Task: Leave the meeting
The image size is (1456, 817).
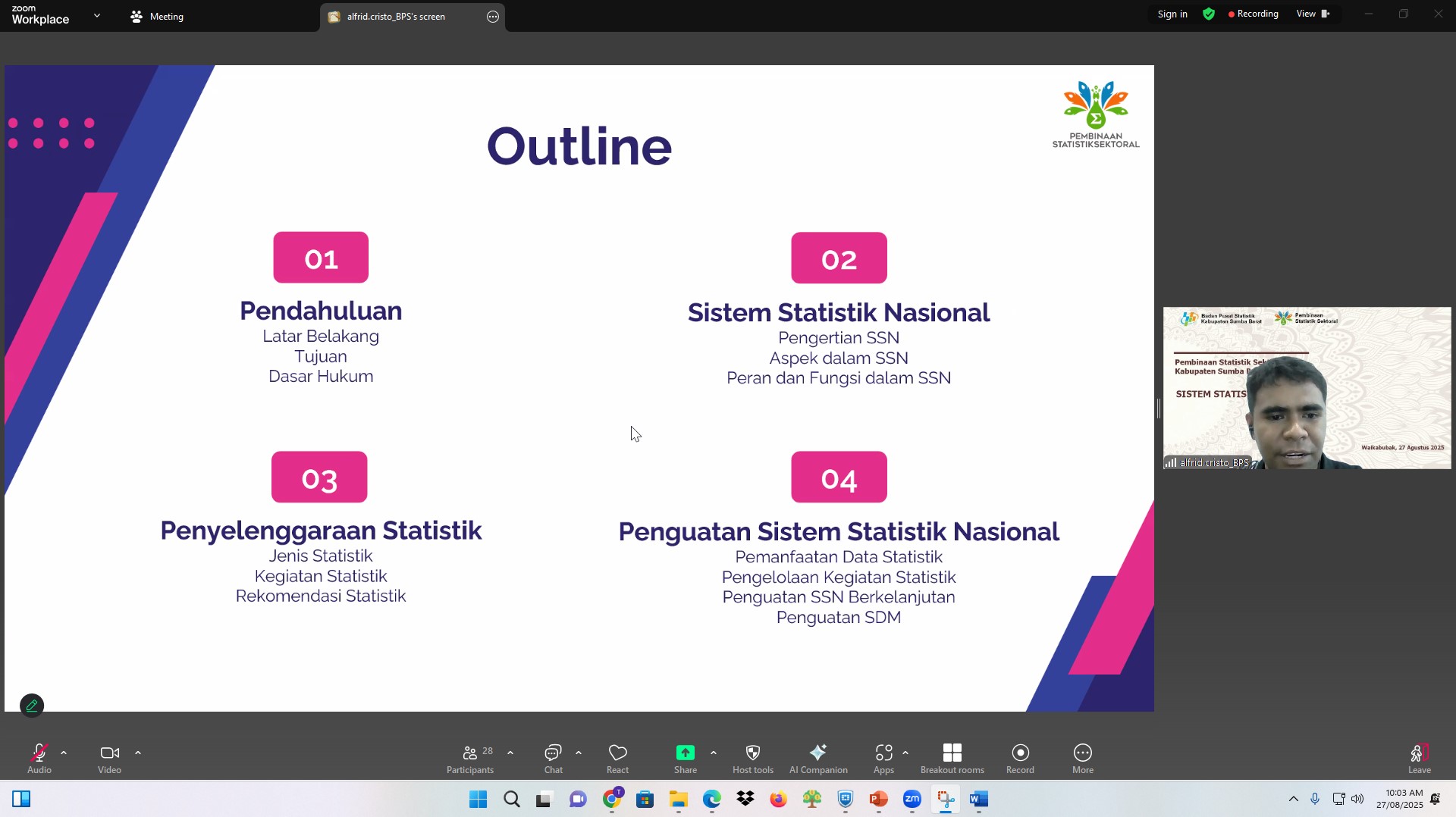Action: [1419, 759]
